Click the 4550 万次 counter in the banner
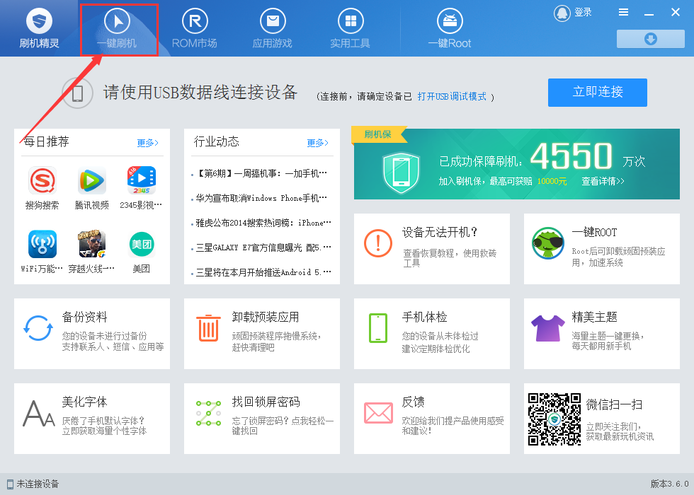Viewport: 694px width, 495px height. [587, 156]
